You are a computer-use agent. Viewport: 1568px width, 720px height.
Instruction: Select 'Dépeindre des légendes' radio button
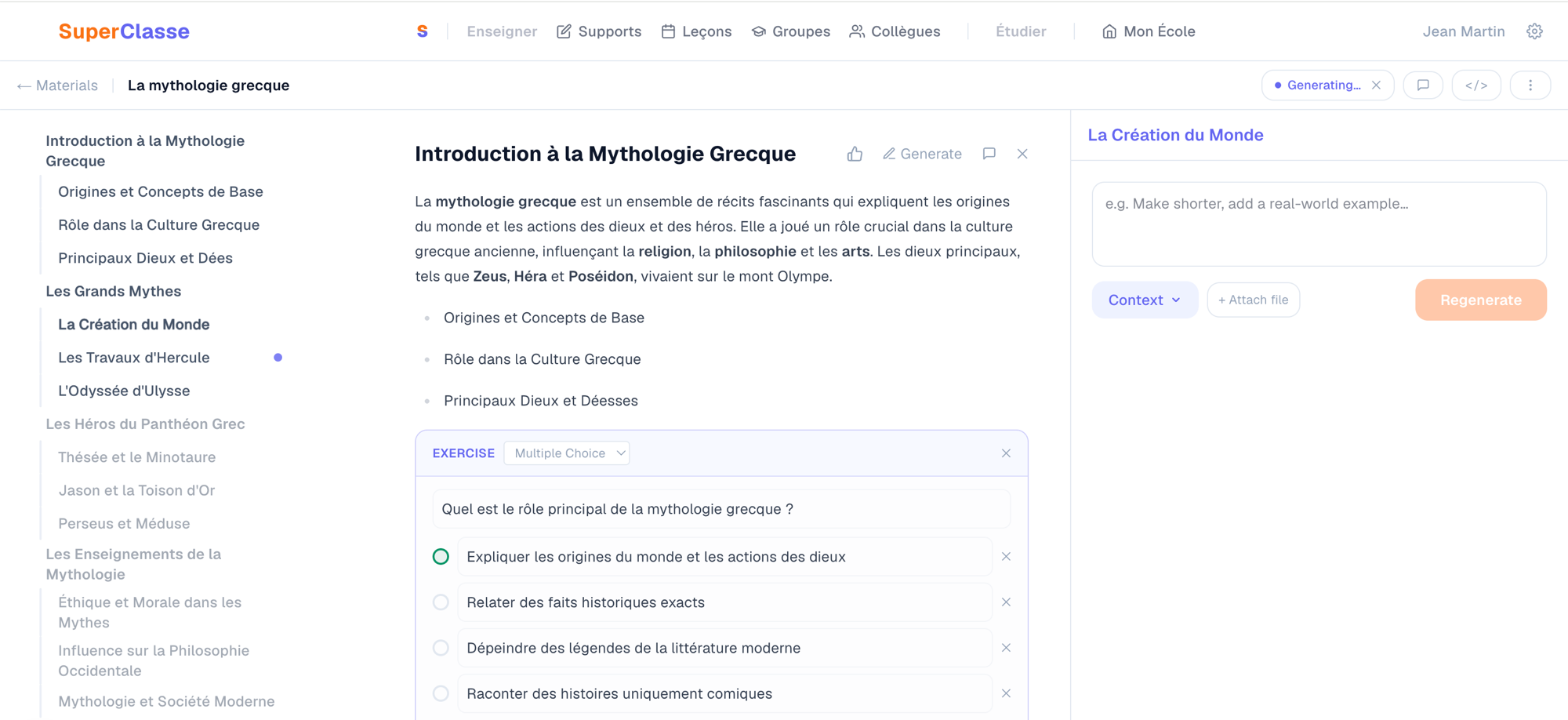(441, 648)
